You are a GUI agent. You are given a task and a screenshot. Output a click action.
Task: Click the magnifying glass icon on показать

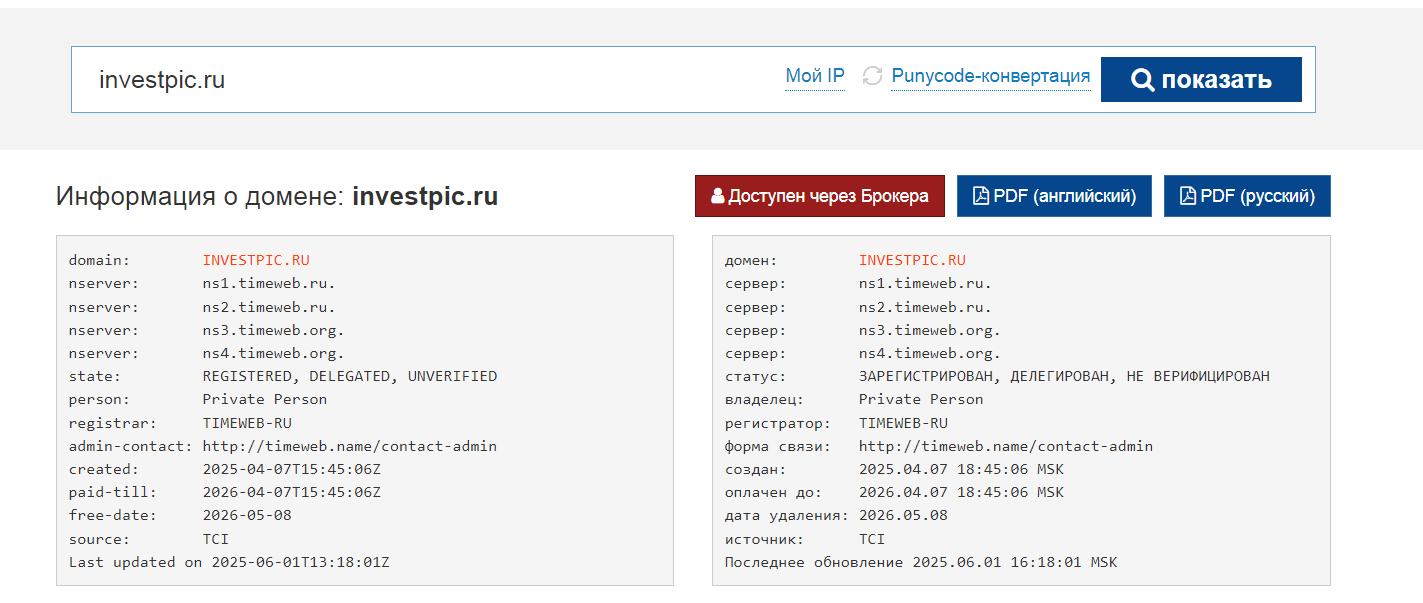[x=1142, y=80]
